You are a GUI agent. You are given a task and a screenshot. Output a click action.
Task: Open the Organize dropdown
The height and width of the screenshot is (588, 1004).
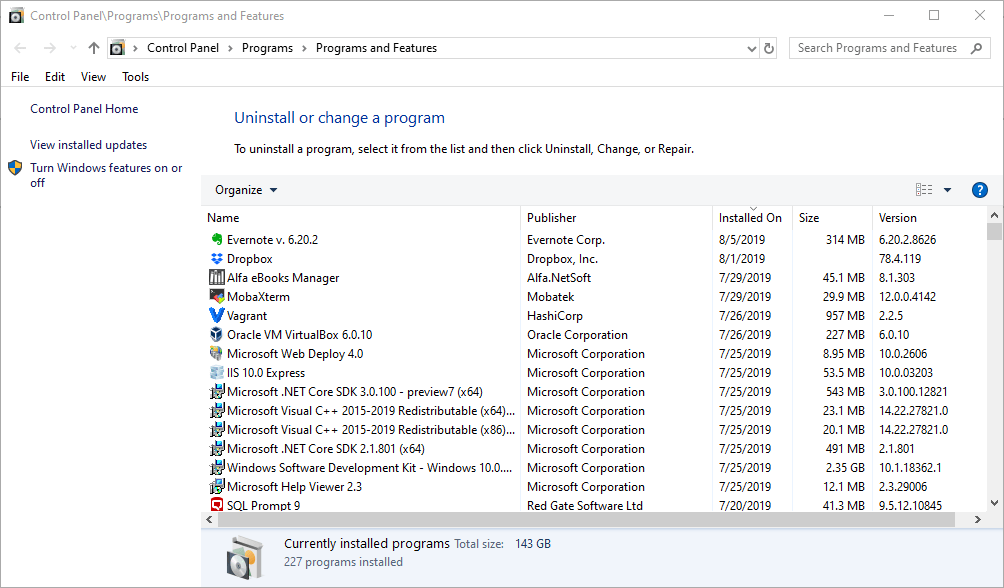click(x=246, y=190)
